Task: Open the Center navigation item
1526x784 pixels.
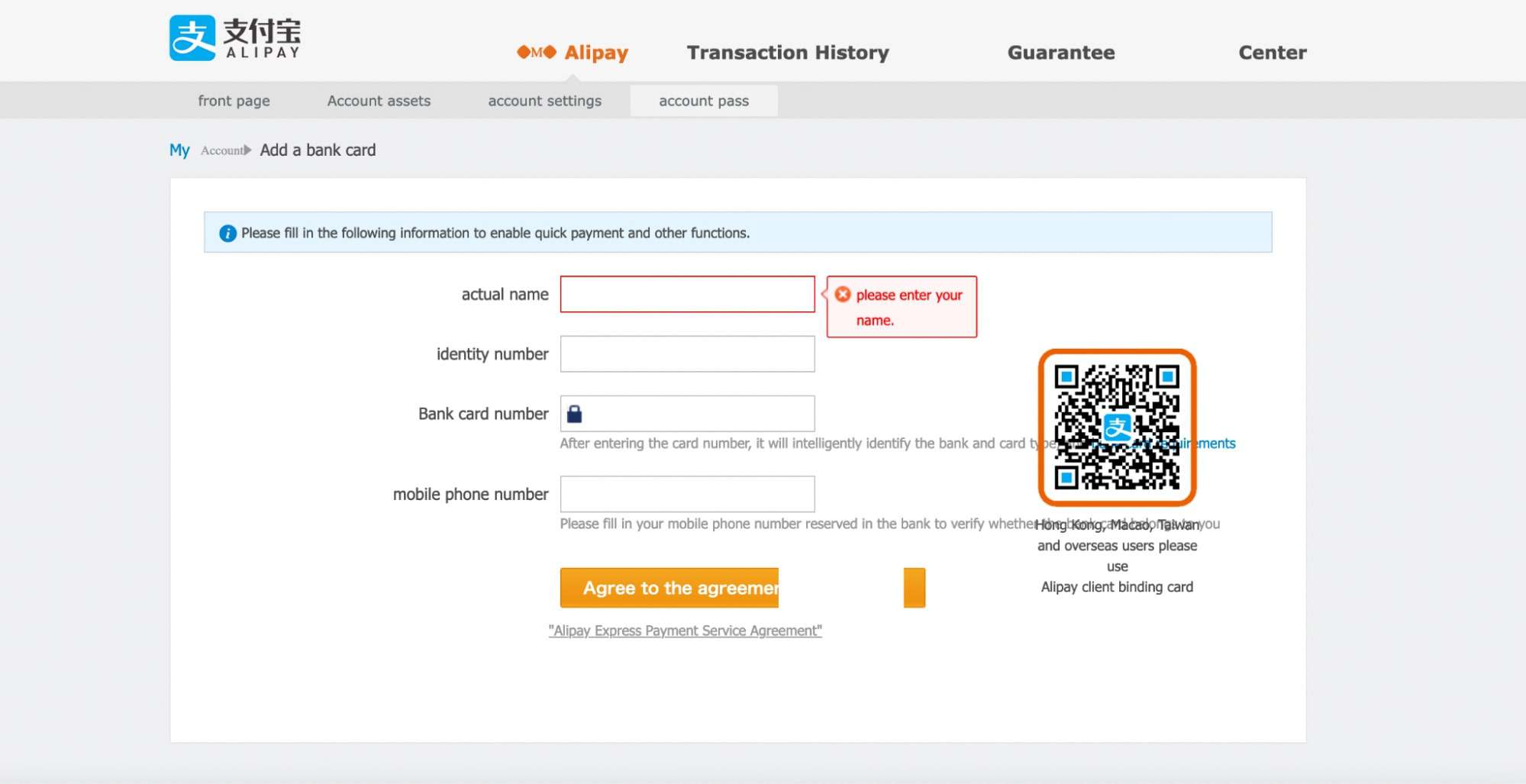Action: pyautogui.click(x=1273, y=53)
